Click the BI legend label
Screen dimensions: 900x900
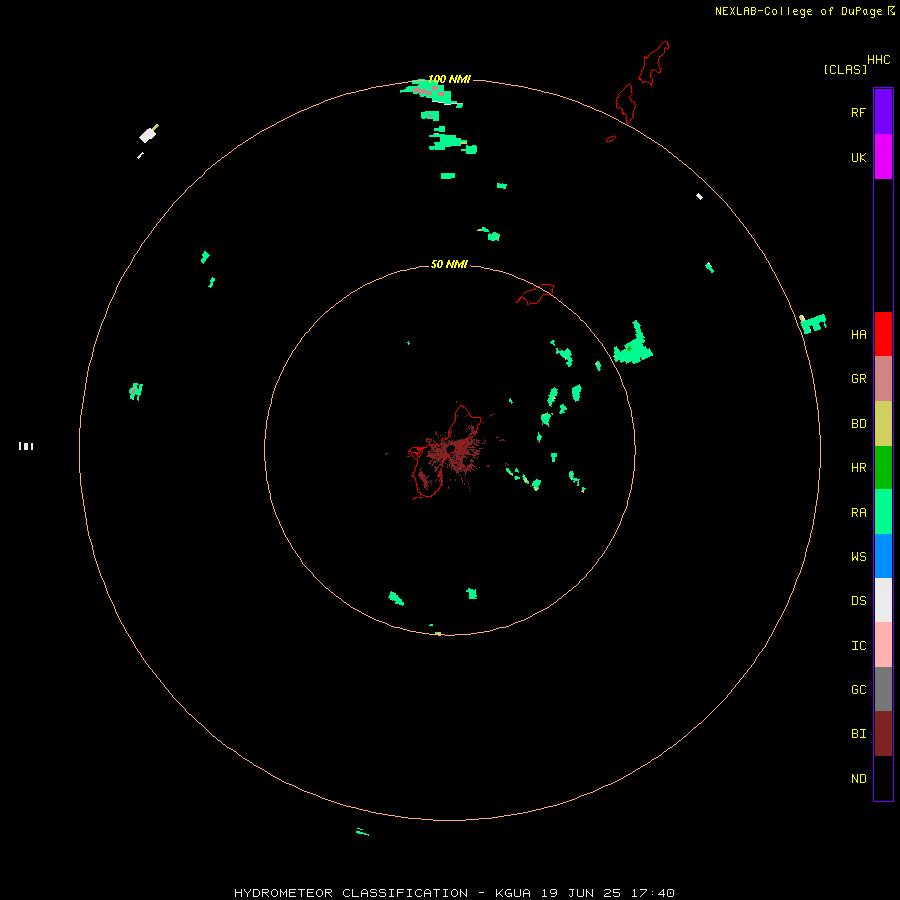pyautogui.click(x=858, y=734)
